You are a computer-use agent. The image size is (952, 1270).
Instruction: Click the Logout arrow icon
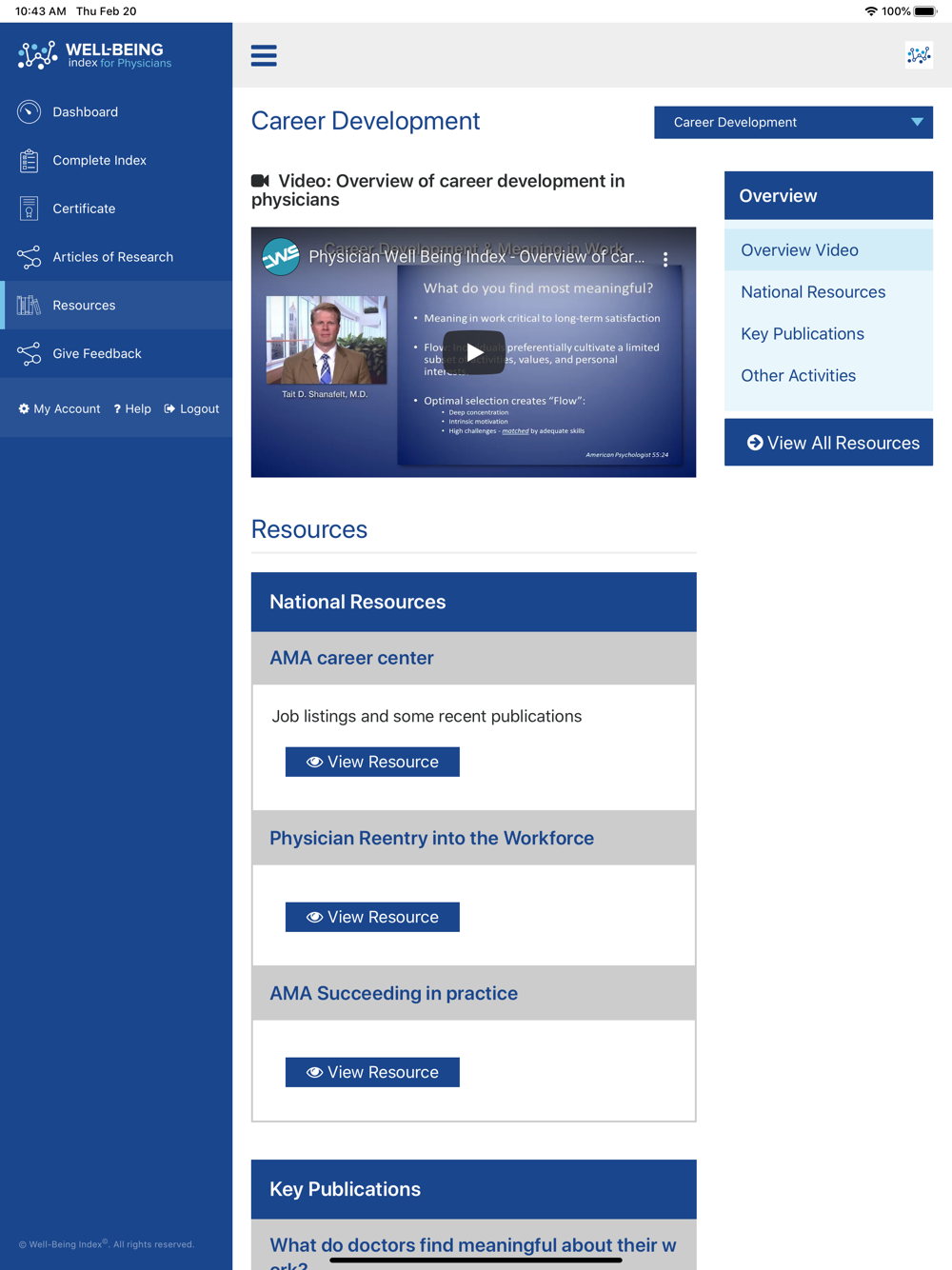[169, 408]
